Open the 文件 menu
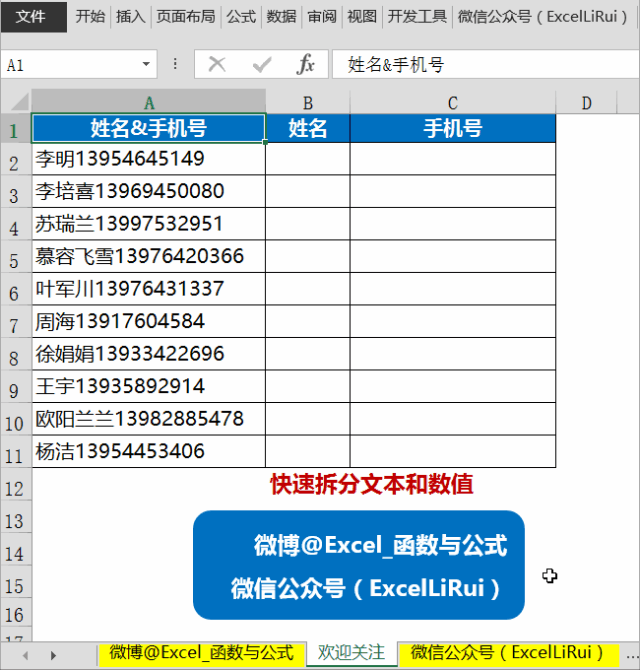Image resolution: width=640 pixels, height=670 pixels. 34,17
